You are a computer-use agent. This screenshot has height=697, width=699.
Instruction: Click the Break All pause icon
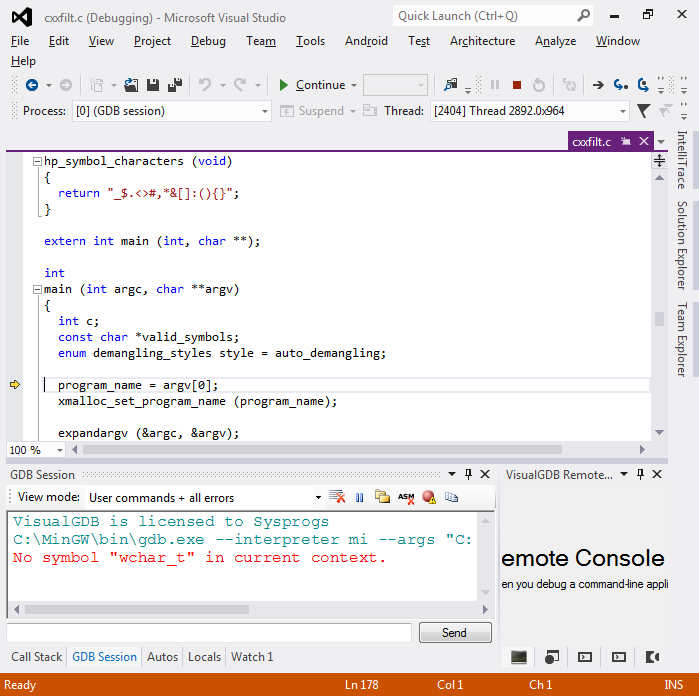click(495, 85)
